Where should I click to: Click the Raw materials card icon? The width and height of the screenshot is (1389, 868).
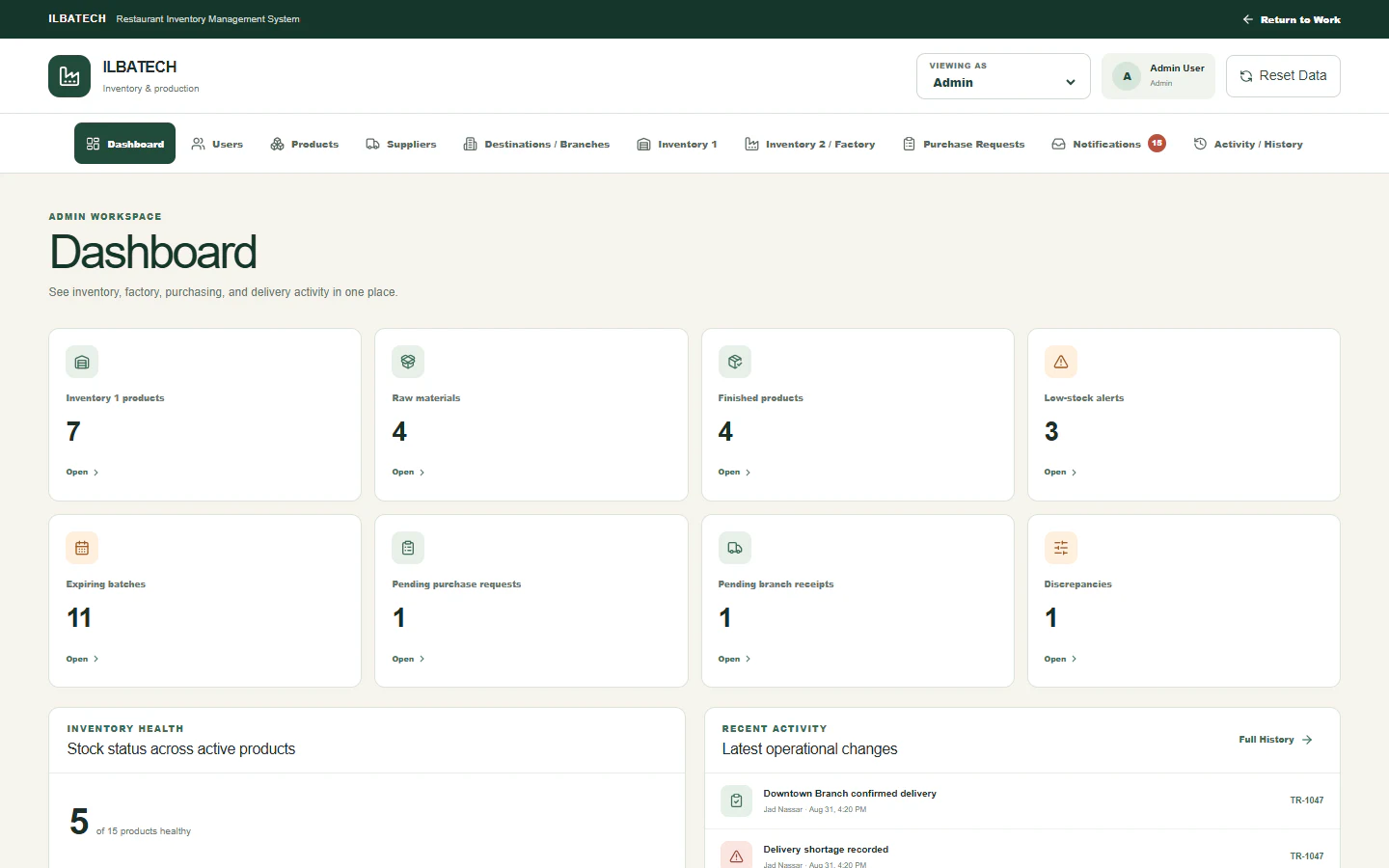click(408, 362)
